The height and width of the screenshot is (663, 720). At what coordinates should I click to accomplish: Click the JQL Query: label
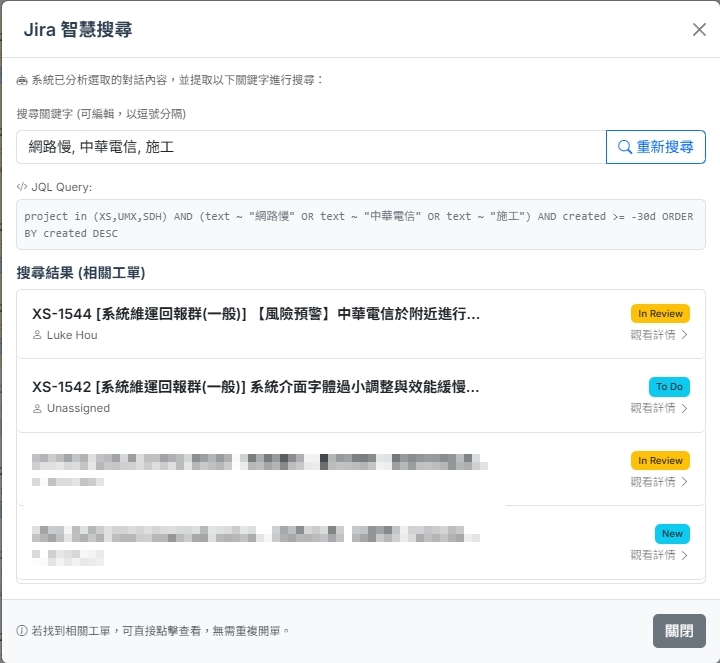pyautogui.click(x=62, y=187)
